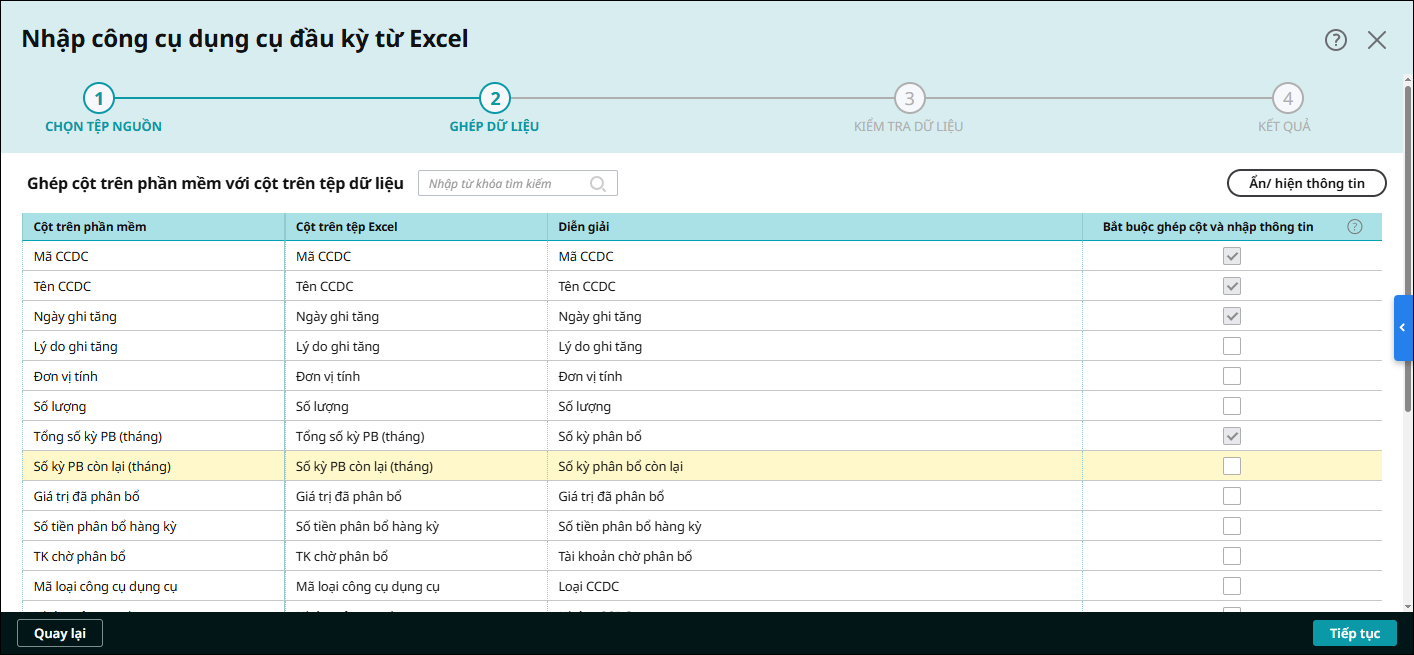Check the Số lượng required checkbox
The width and height of the screenshot is (1414, 655).
[x=1232, y=406]
